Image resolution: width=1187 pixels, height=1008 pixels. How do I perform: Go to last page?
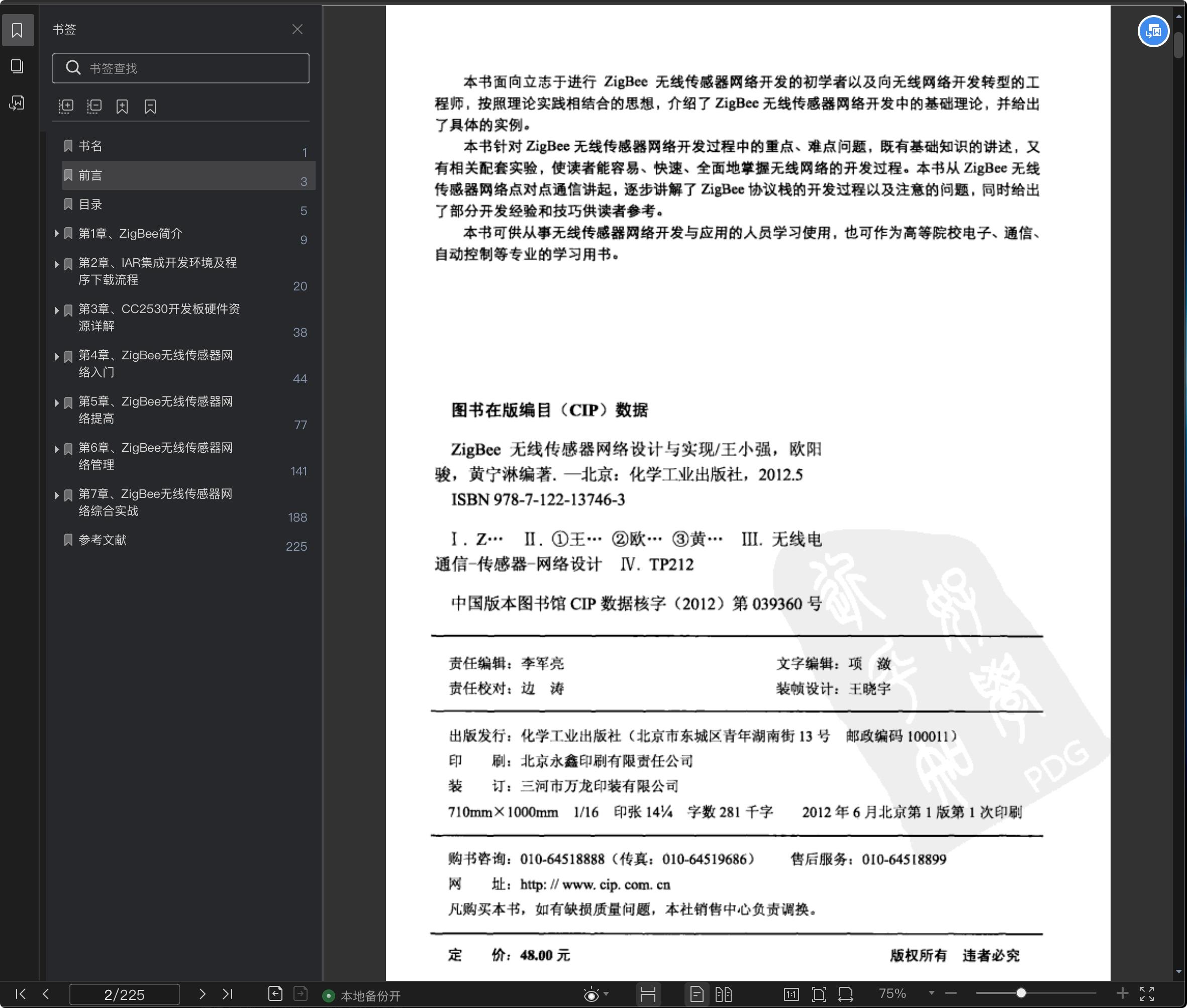pyautogui.click(x=228, y=994)
